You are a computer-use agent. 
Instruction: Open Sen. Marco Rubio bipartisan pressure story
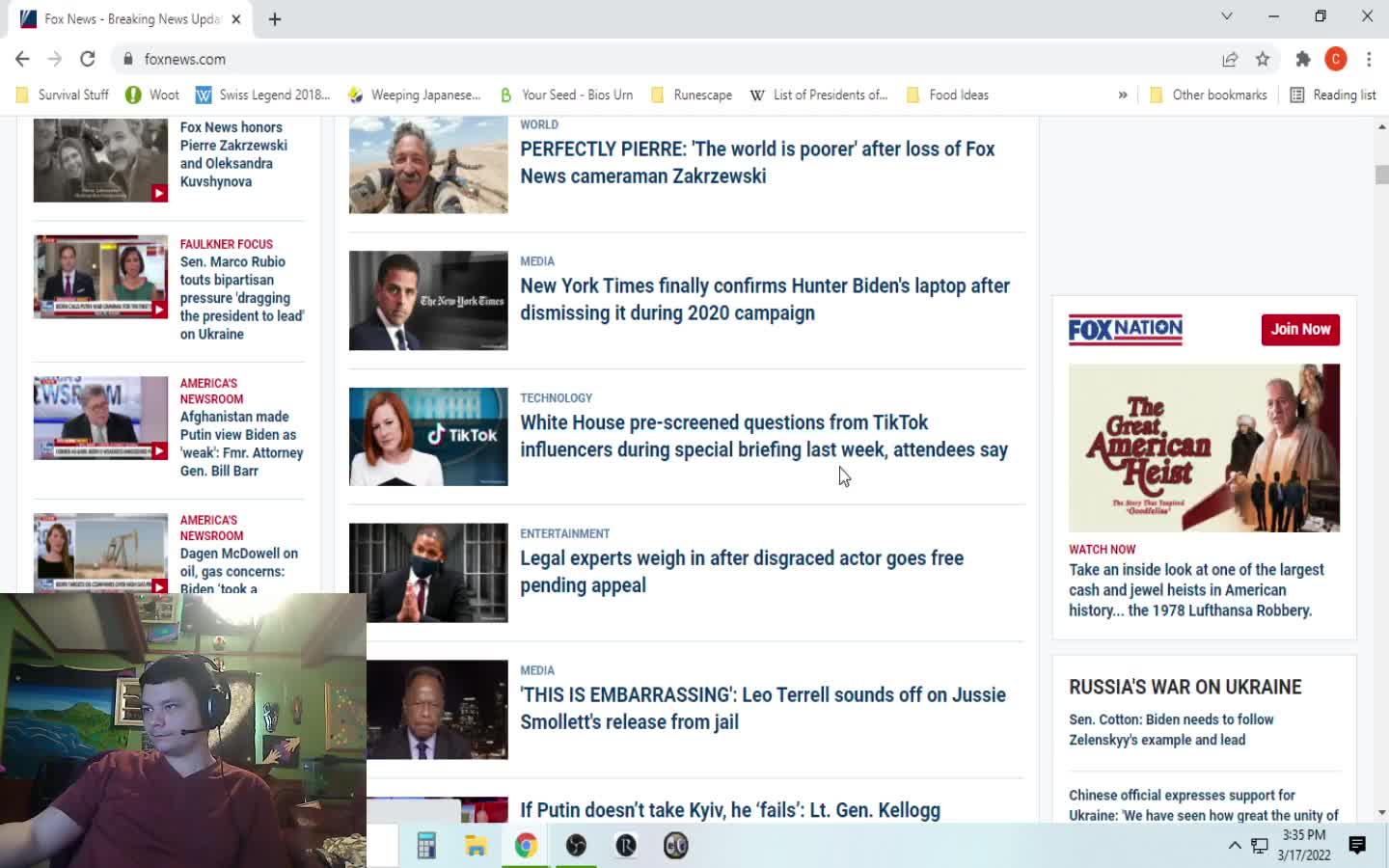pos(242,298)
